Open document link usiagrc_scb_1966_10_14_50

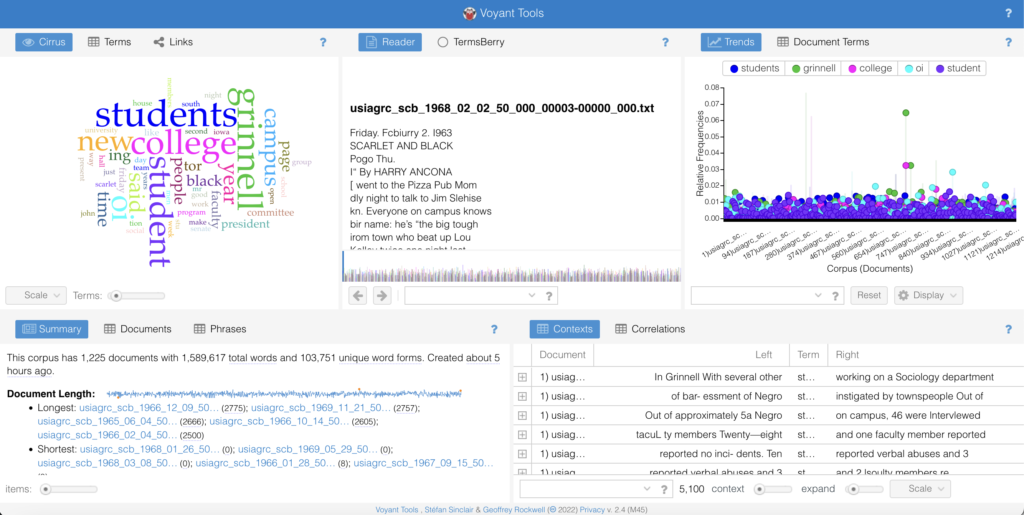point(279,422)
